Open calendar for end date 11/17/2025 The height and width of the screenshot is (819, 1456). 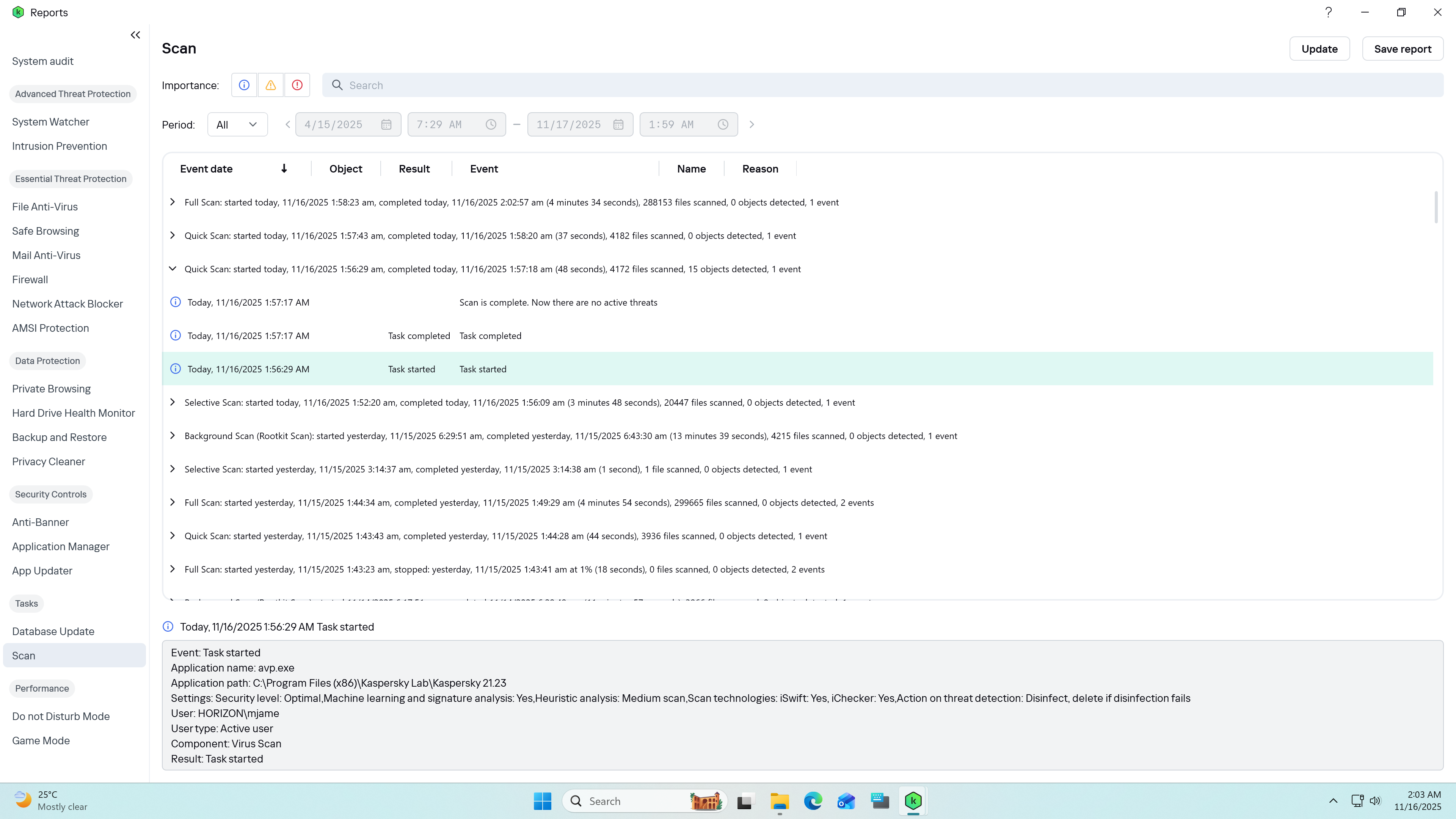[618, 124]
